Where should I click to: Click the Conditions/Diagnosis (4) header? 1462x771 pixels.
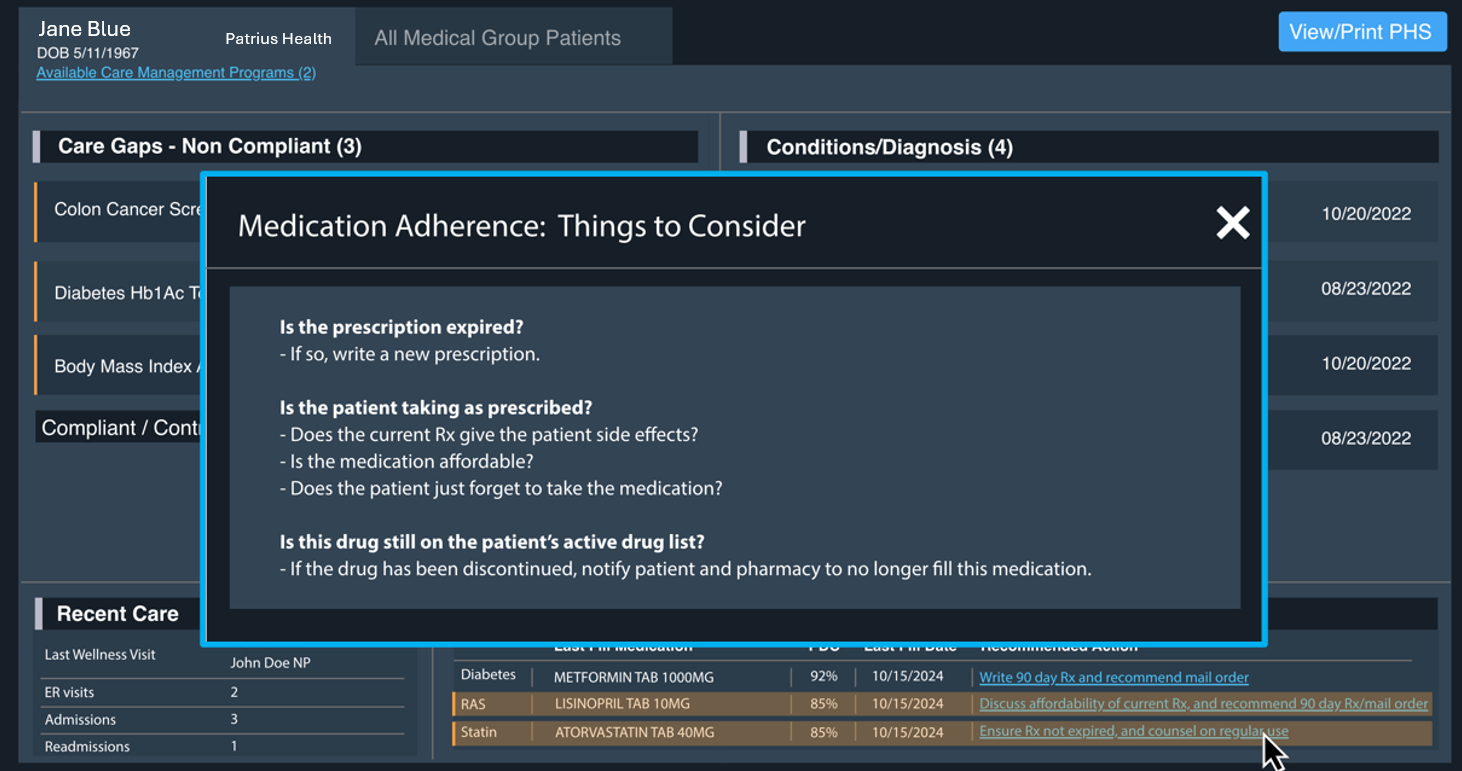point(889,148)
